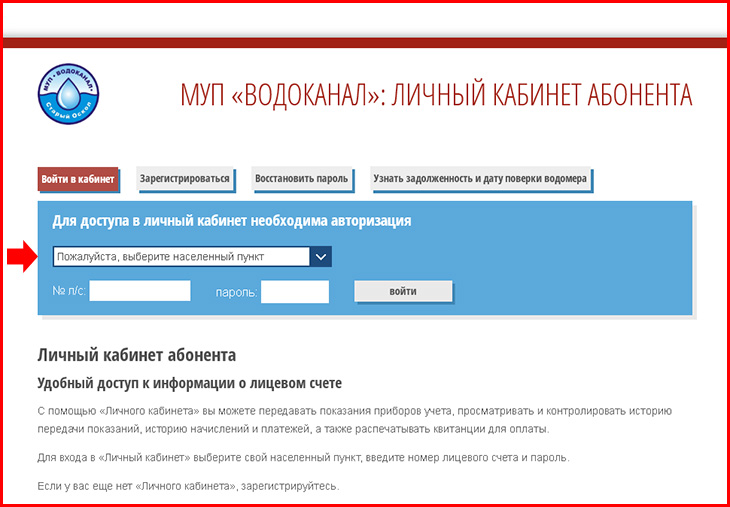Click the line Если у вас еще нет «Личного кабинета»
Screen dimensions: 730x507
(189, 487)
